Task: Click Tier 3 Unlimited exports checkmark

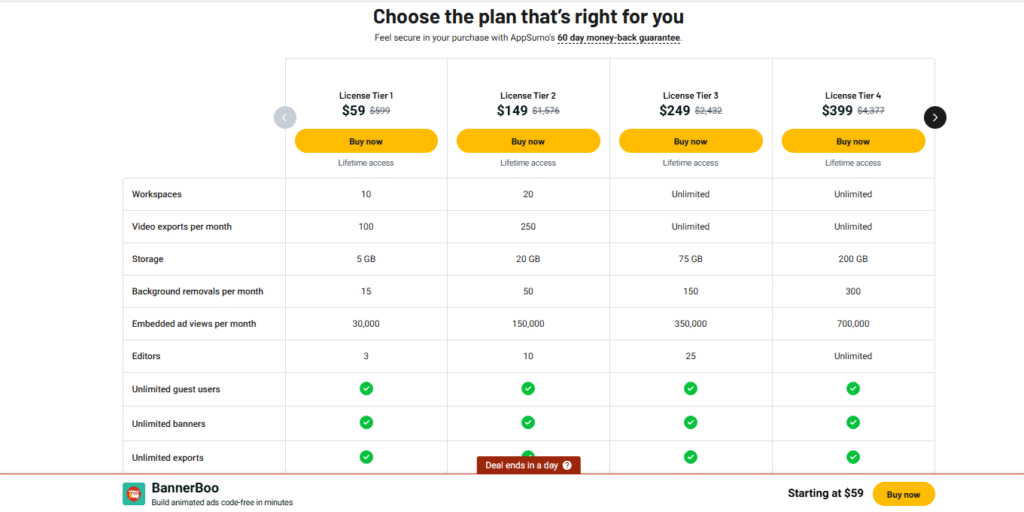Action: point(690,456)
